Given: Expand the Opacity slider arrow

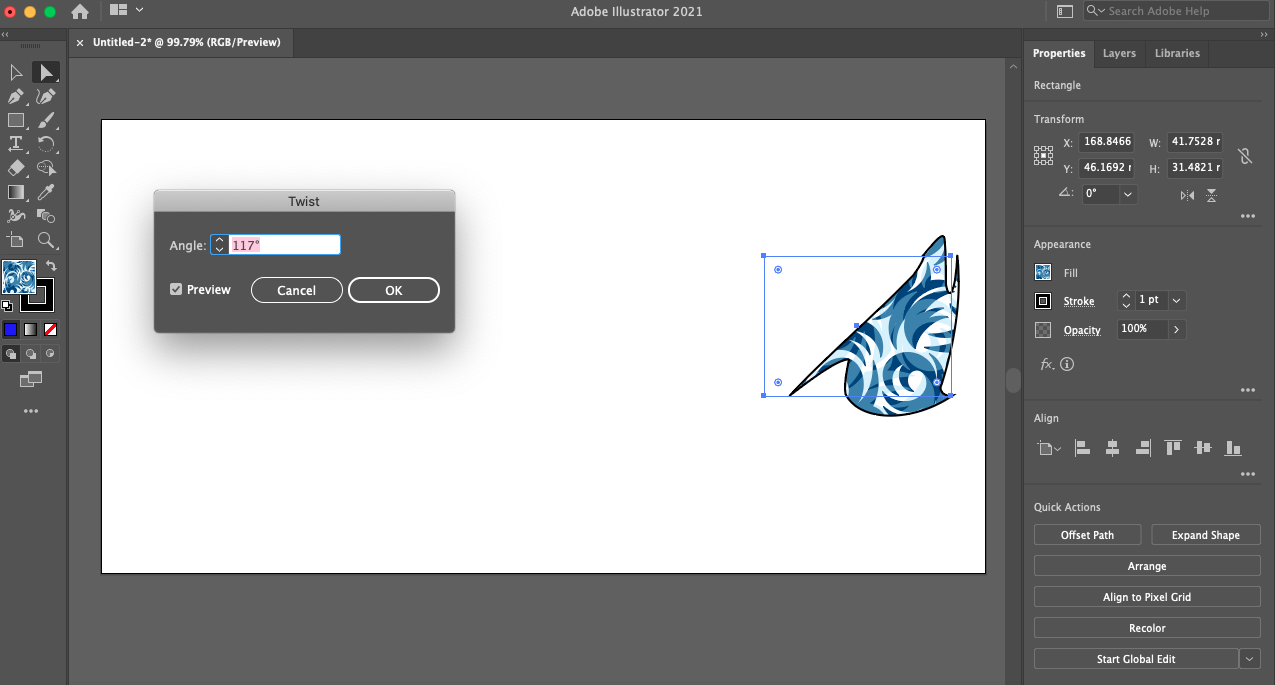Looking at the screenshot, I should 1176,329.
